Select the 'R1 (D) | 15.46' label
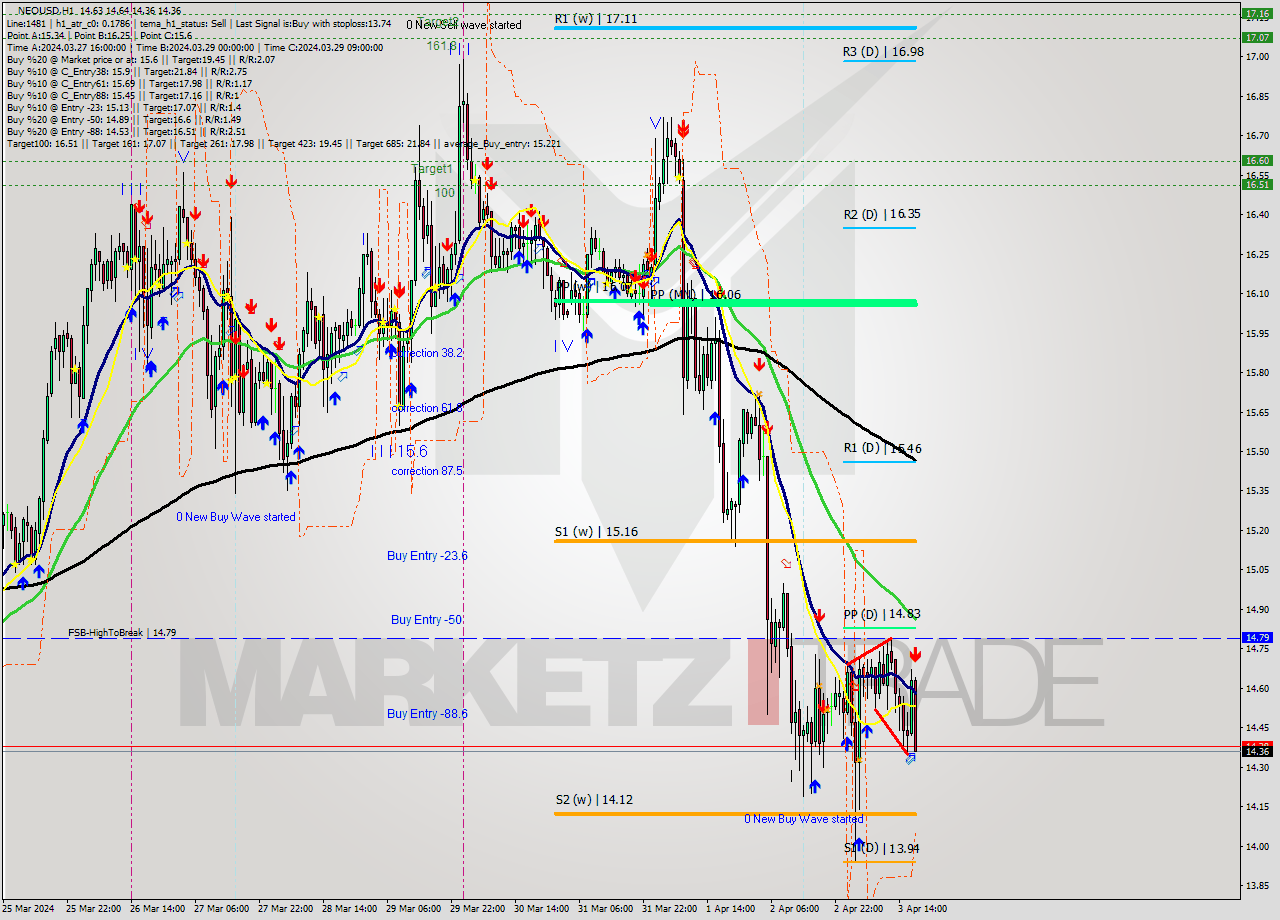 [882, 449]
